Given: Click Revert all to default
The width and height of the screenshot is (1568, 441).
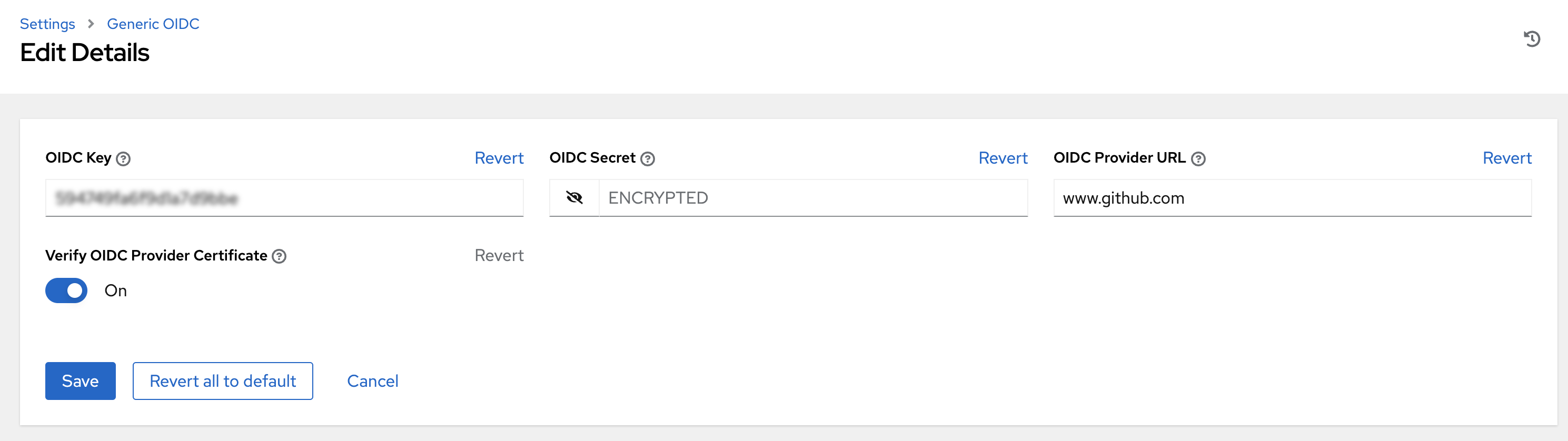Looking at the screenshot, I should [x=222, y=381].
